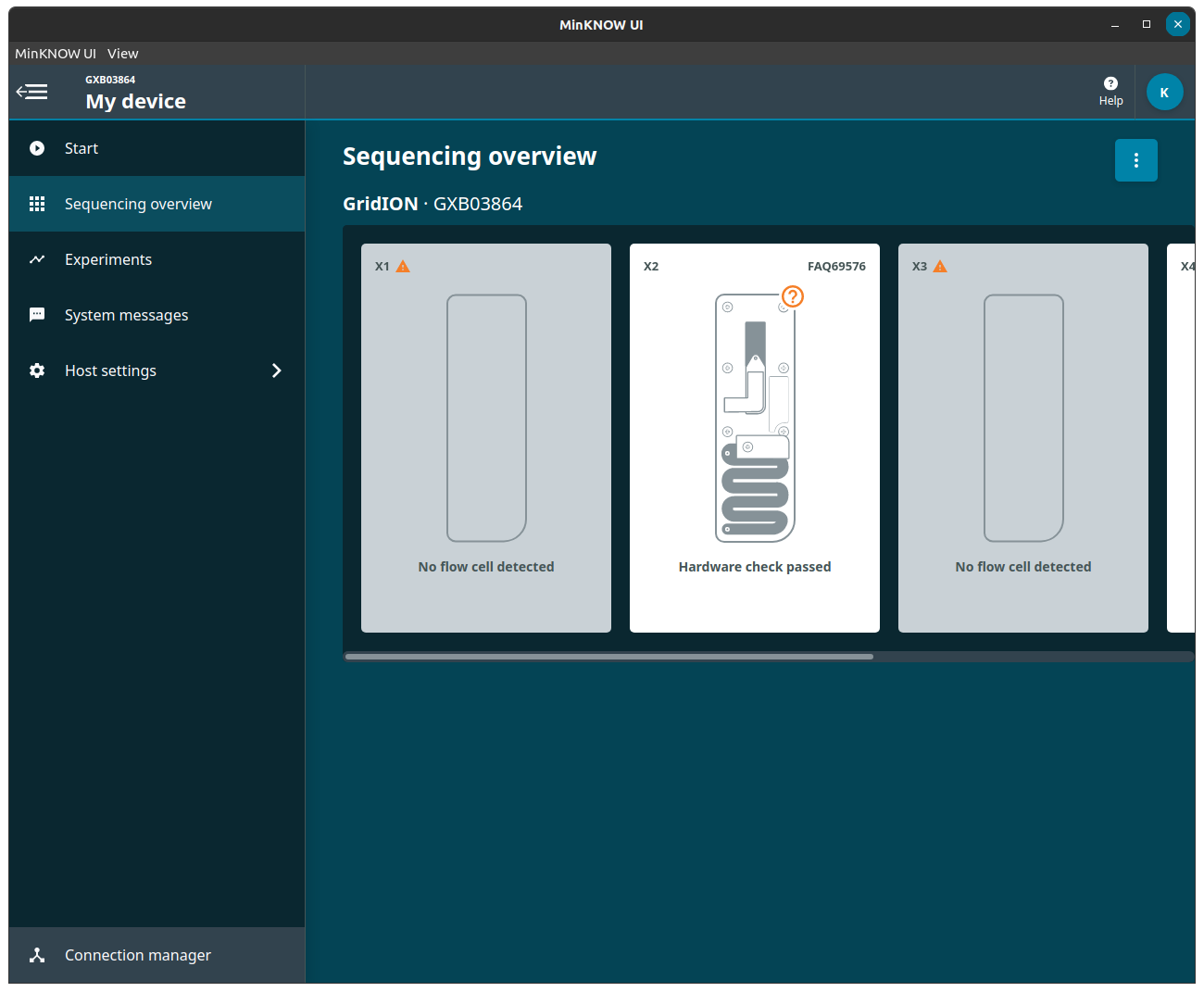
Task: Open the System messages section
Action: [157, 315]
